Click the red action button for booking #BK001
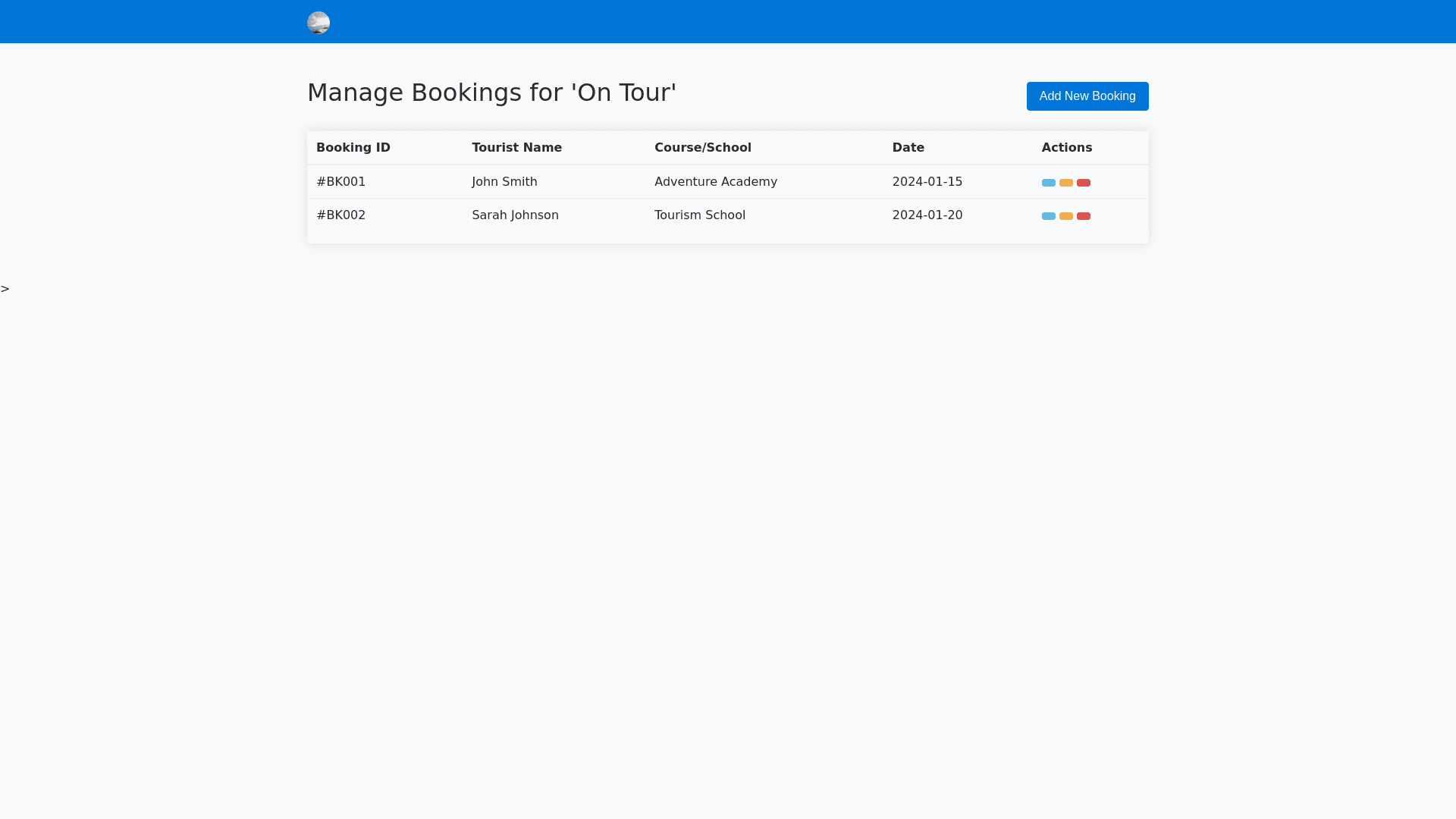This screenshot has width=1456, height=819. 1083,183
